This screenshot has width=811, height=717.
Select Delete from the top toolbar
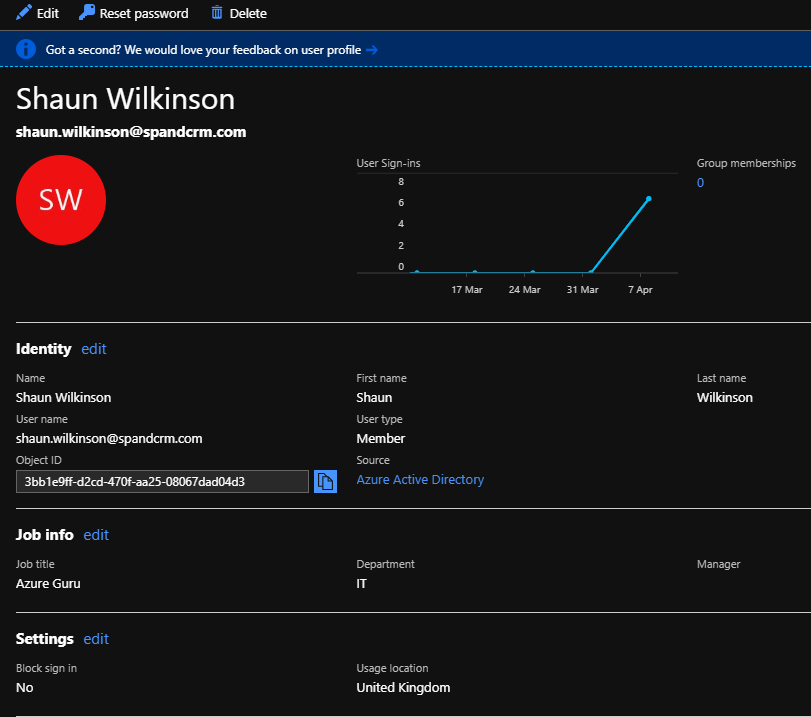238,13
